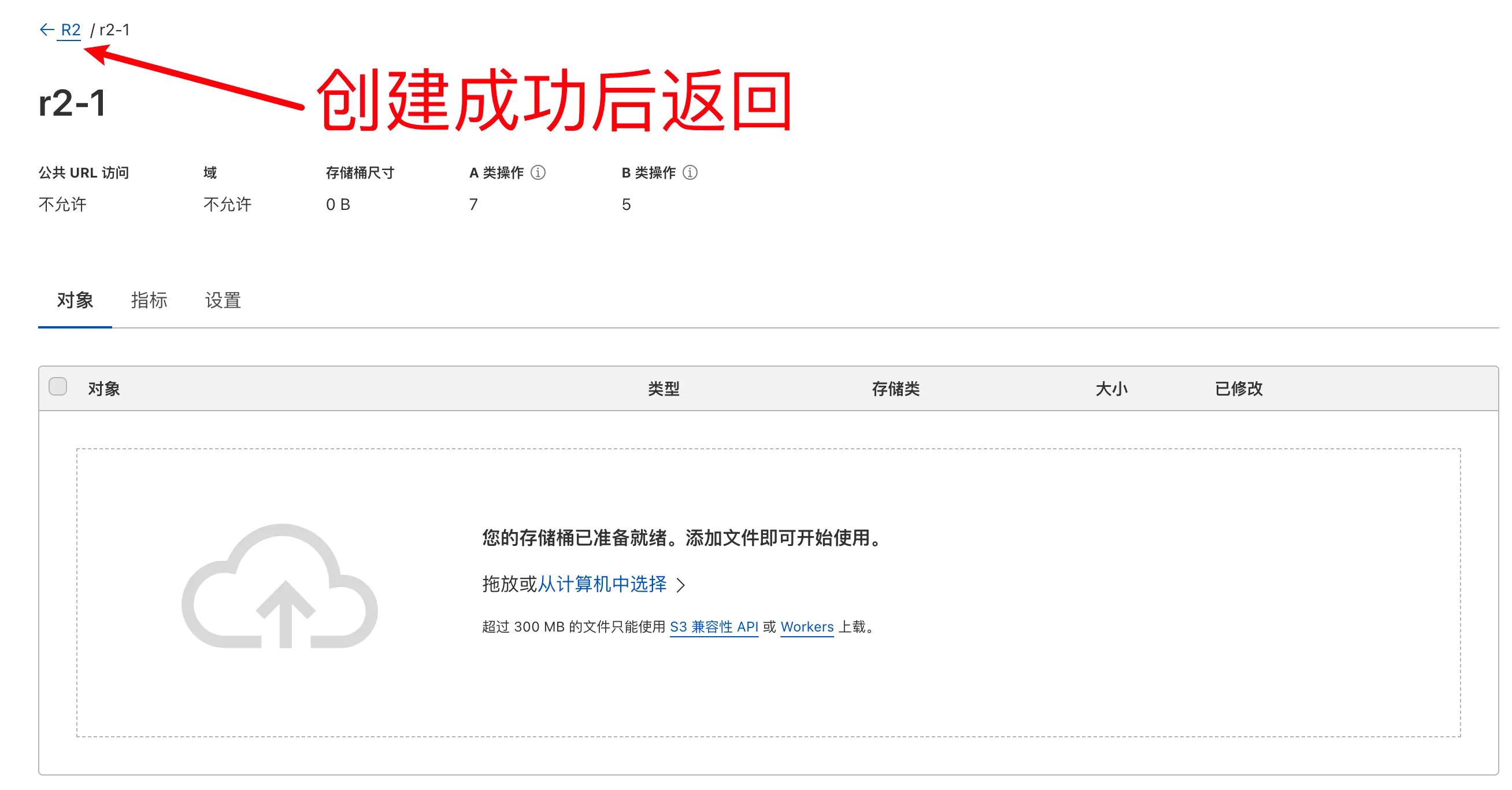Switch to the 对象 tab
1512x790 pixels.
[x=75, y=300]
